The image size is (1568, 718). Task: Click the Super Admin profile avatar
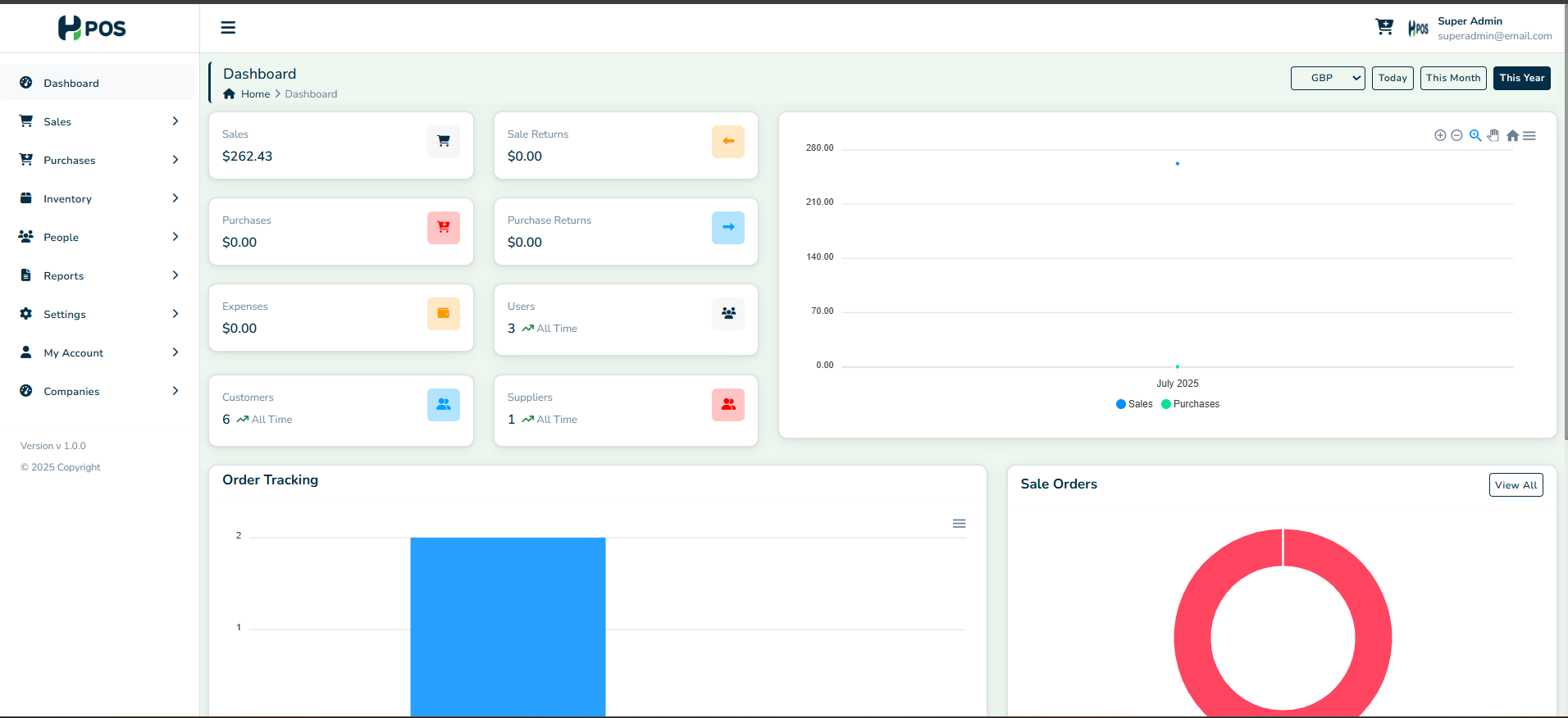pyautogui.click(x=1418, y=29)
